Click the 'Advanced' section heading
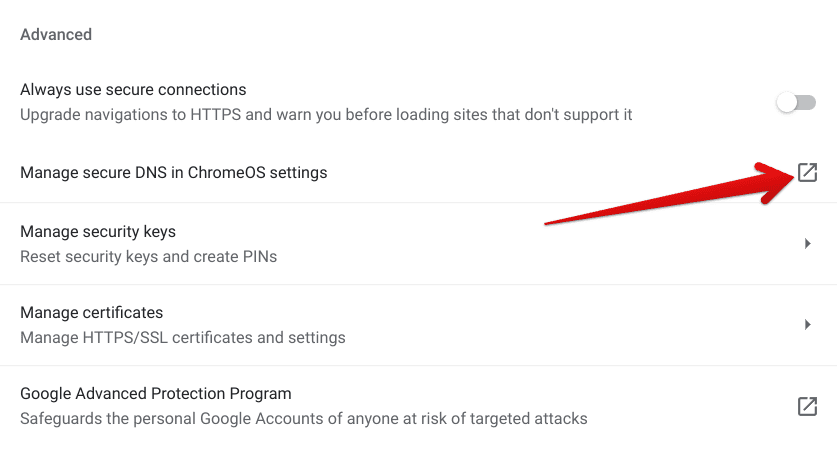837x462 pixels. [x=56, y=35]
